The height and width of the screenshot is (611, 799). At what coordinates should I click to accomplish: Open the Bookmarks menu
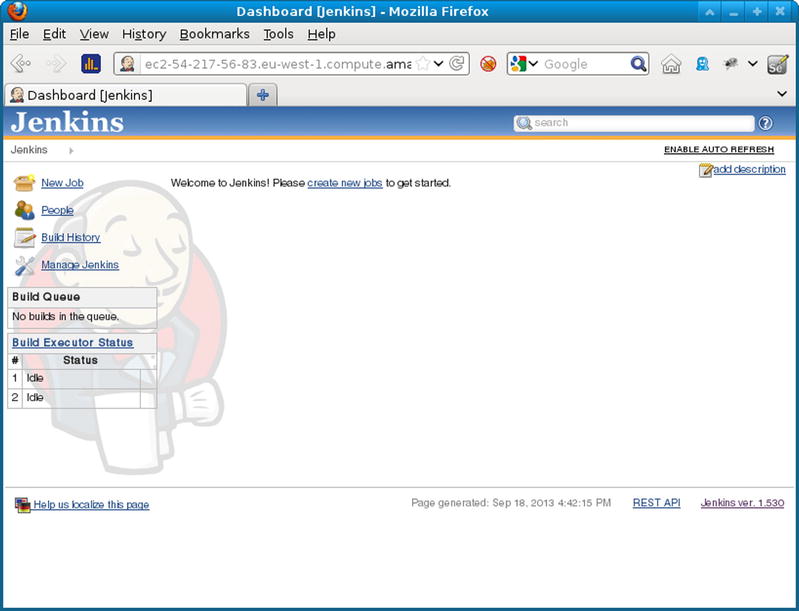coord(215,34)
